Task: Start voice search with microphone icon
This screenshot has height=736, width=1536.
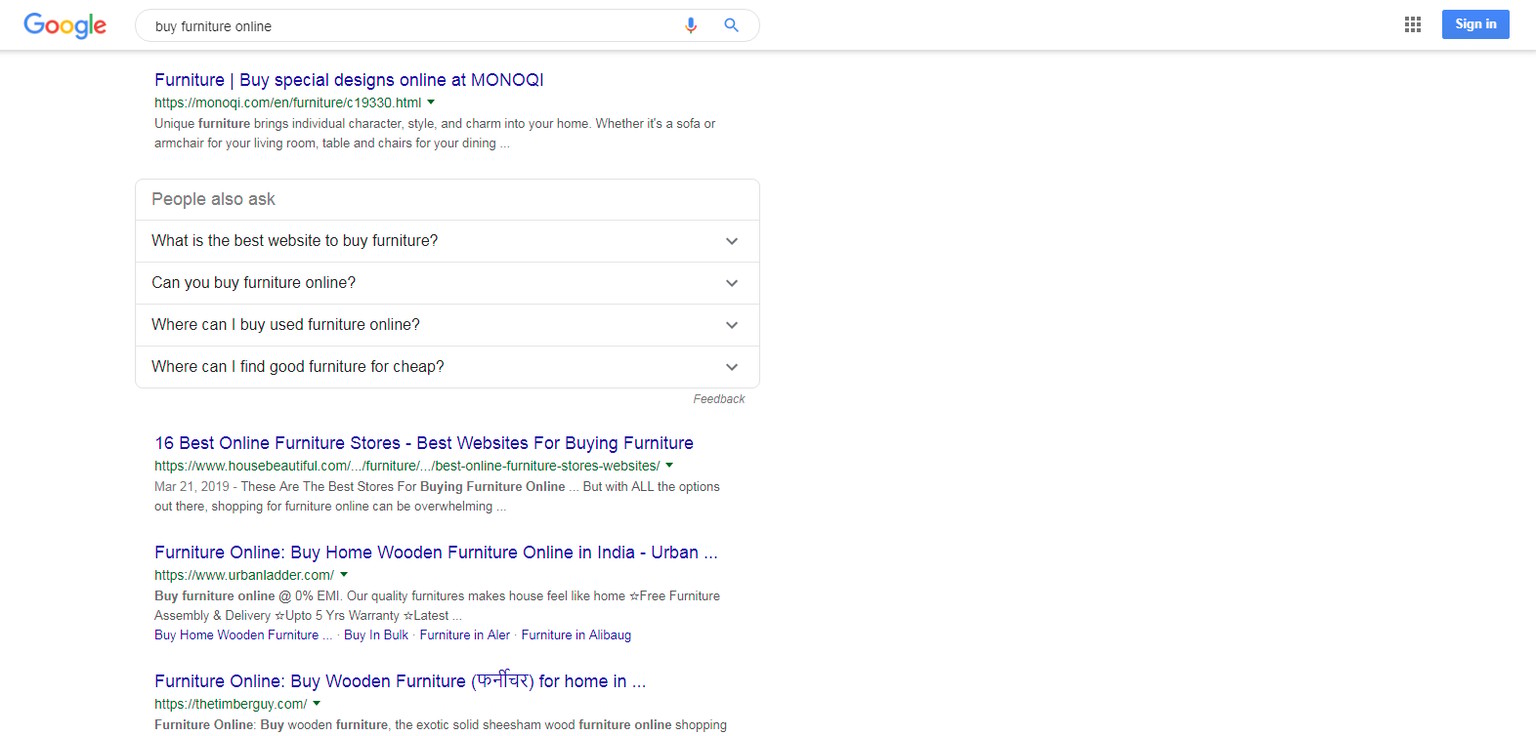Action: coord(690,26)
